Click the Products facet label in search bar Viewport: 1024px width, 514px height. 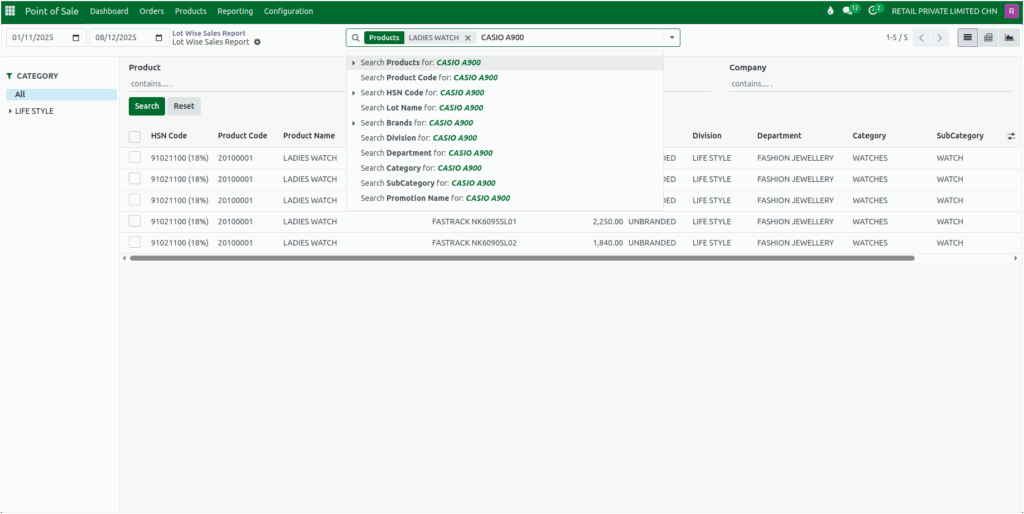click(384, 38)
